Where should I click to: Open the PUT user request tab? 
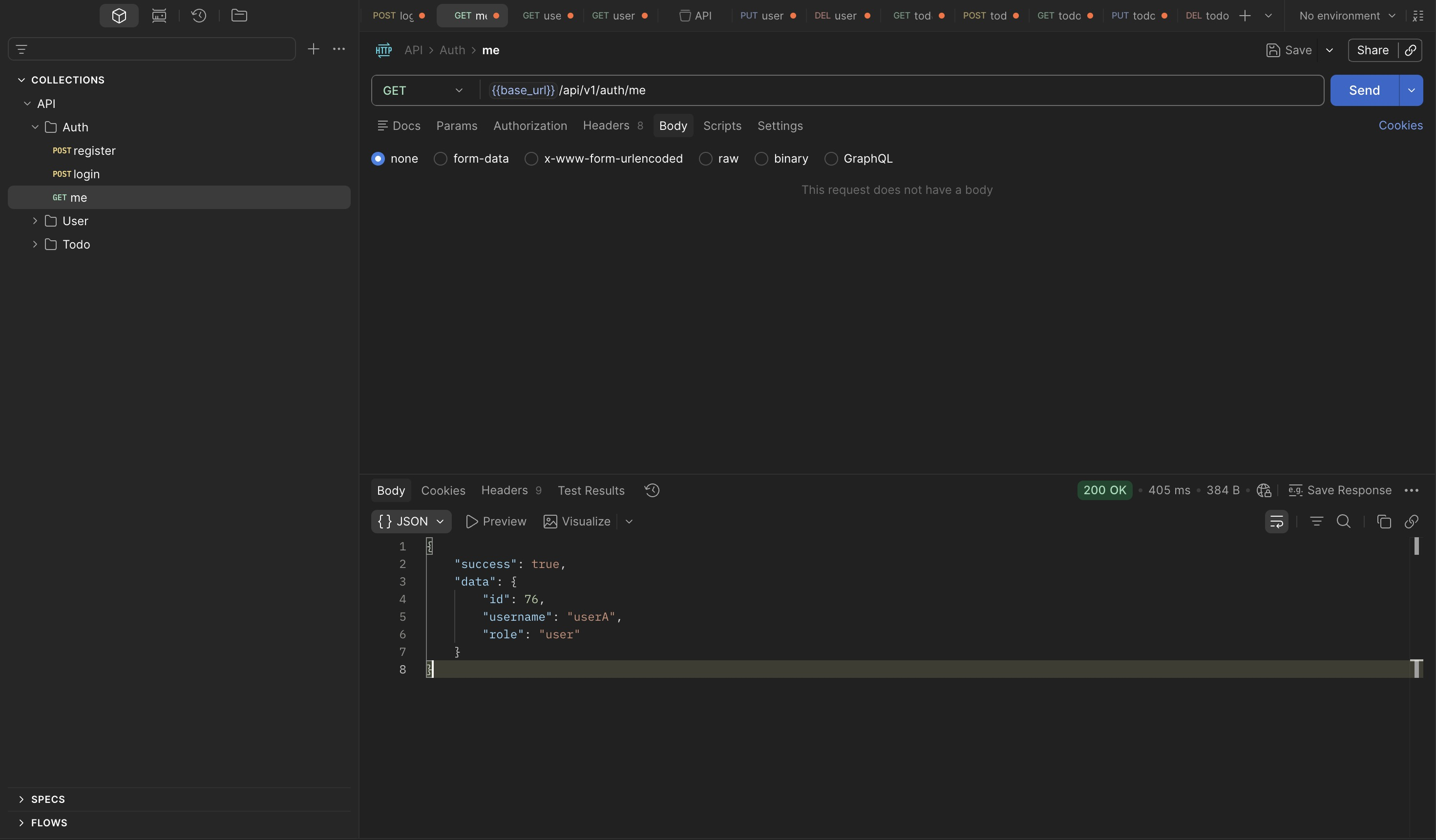(x=768, y=16)
